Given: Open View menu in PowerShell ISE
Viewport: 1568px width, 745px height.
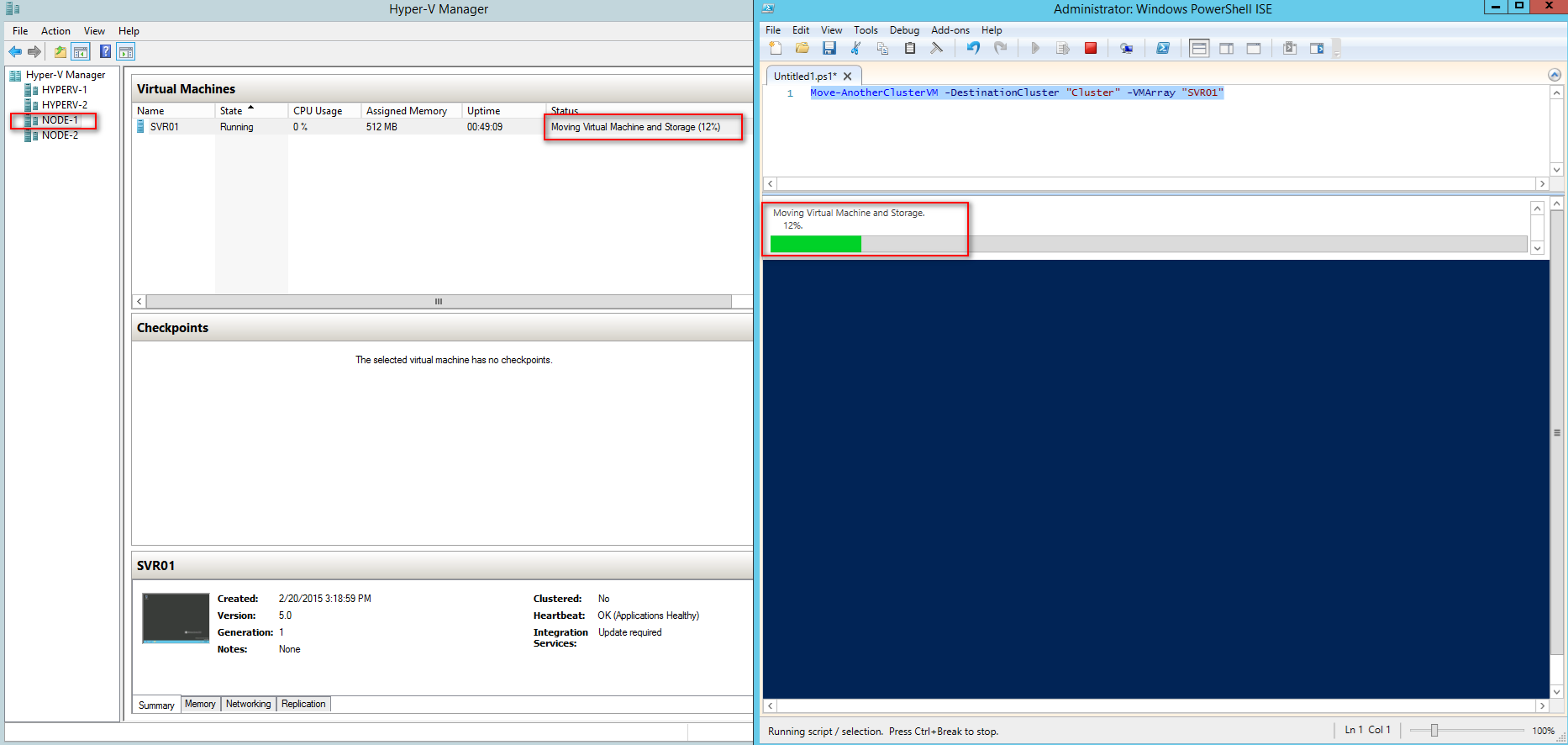Looking at the screenshot, I should (x=831, y=30).
